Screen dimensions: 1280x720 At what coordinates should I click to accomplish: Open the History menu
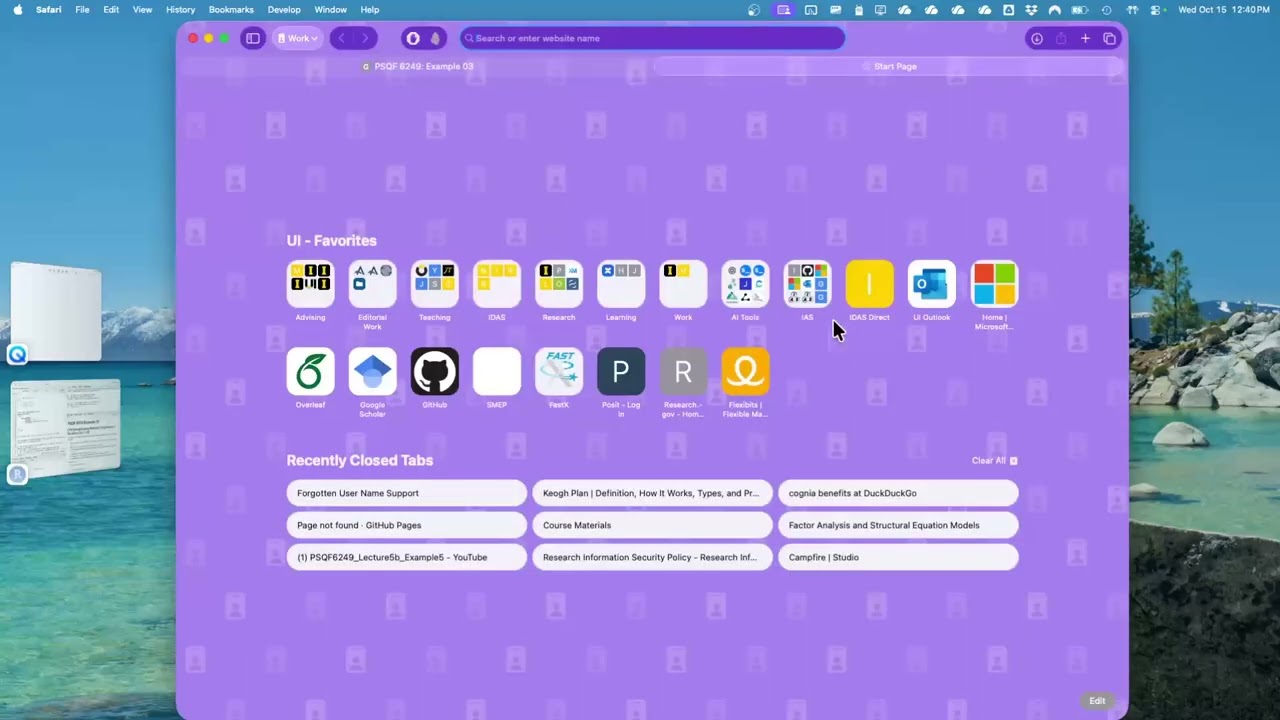point(180,10)
